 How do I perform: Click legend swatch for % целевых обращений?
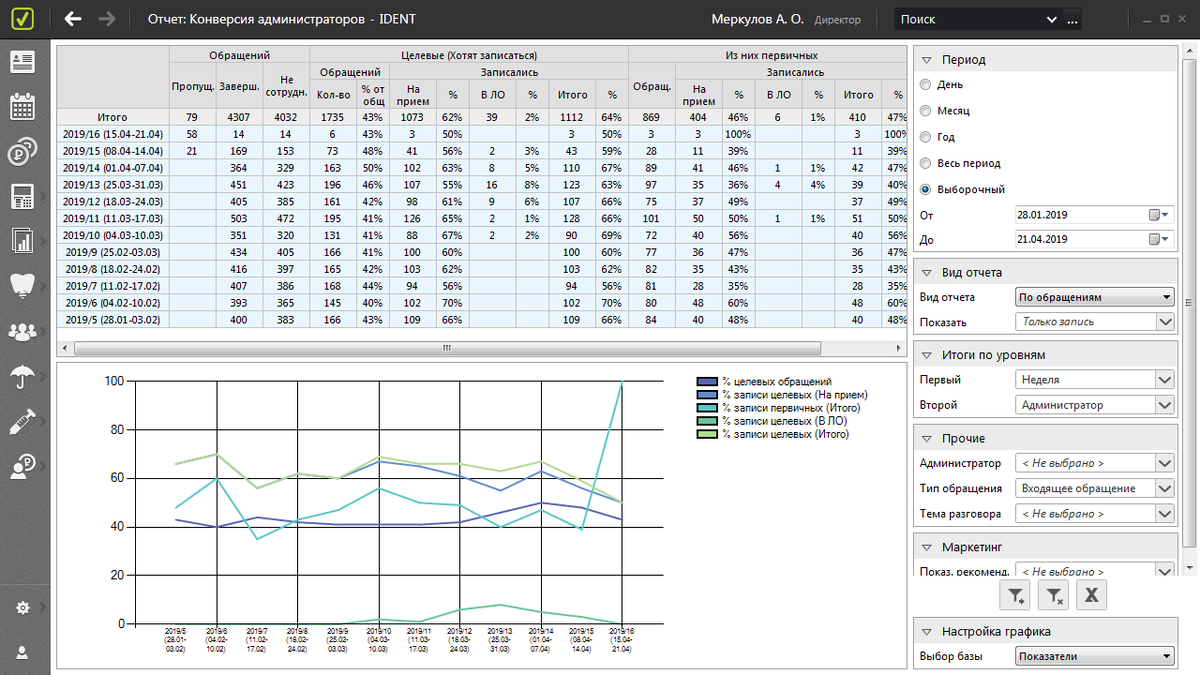pos(706,382)
